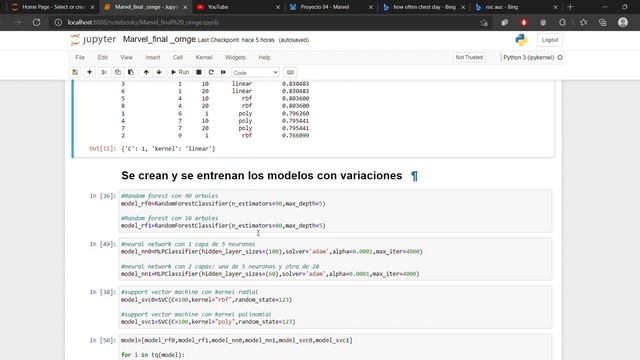
Task: Open the Edit menu
Action: click(x=102, y=58)
